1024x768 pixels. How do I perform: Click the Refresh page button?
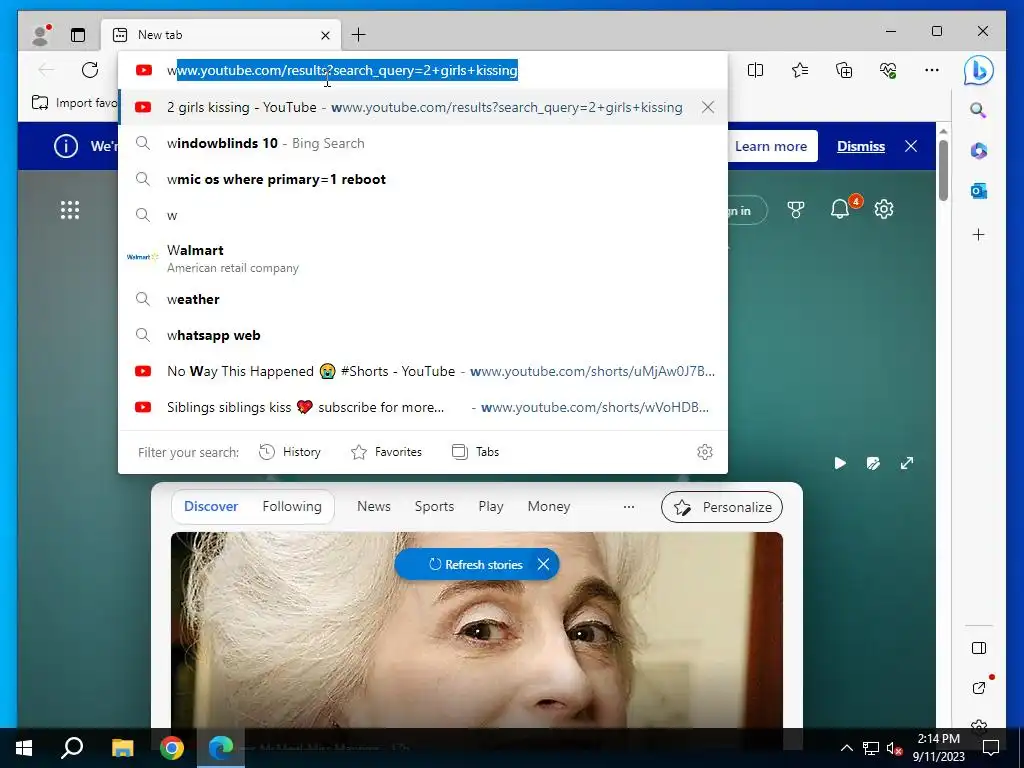click(90, 70)
